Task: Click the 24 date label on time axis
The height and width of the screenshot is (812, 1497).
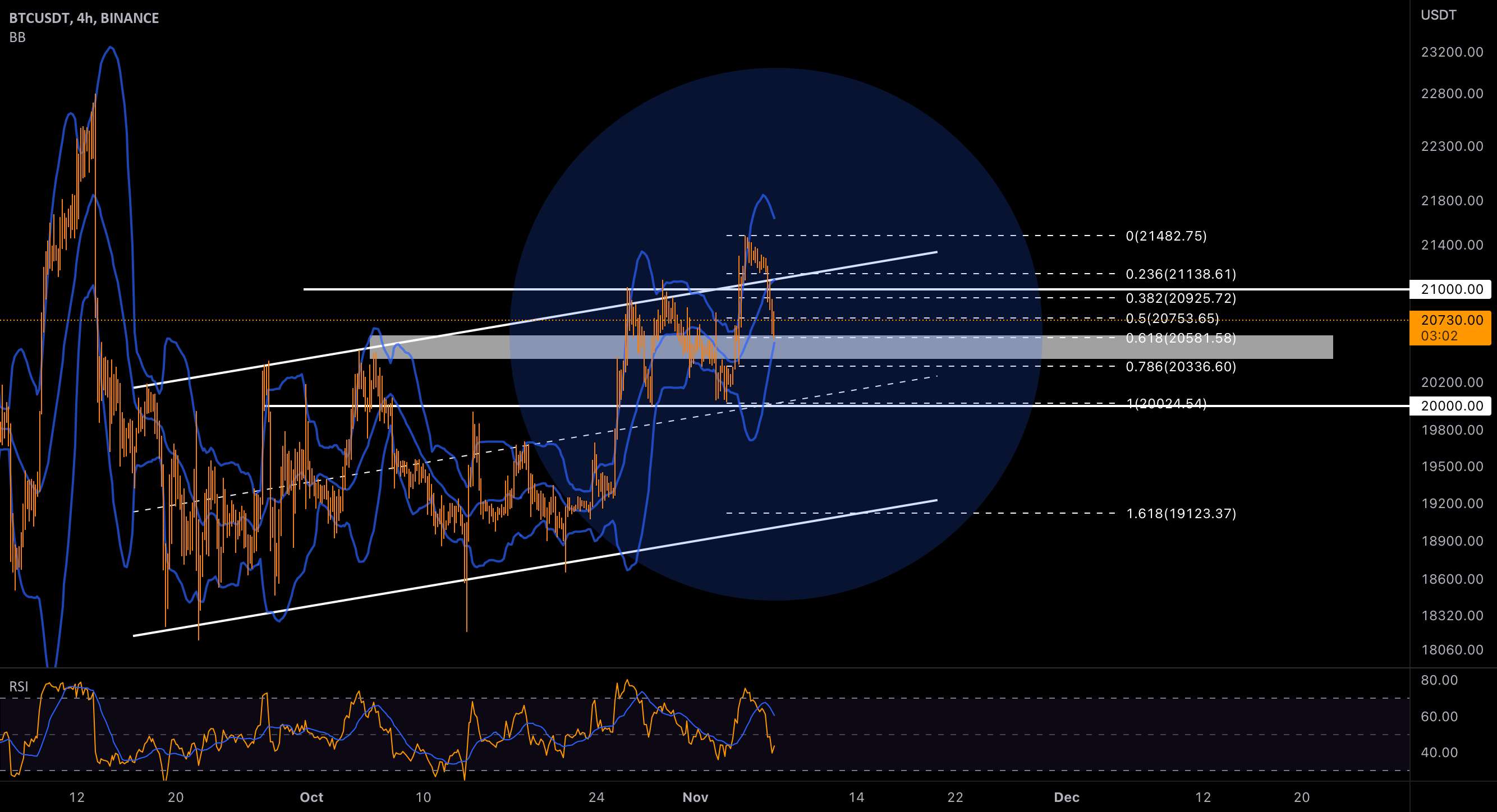Action: click(596, 797)
